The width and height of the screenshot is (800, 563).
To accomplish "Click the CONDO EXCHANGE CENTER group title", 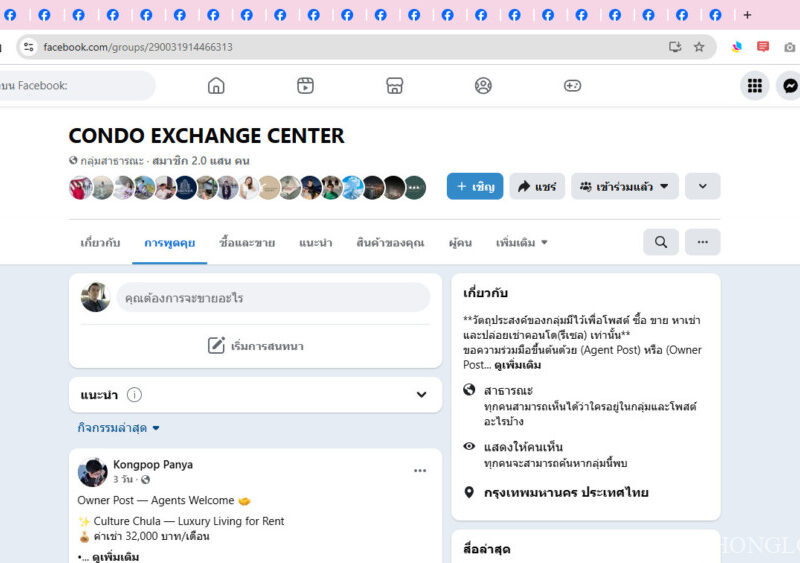I will pos(207,136).
